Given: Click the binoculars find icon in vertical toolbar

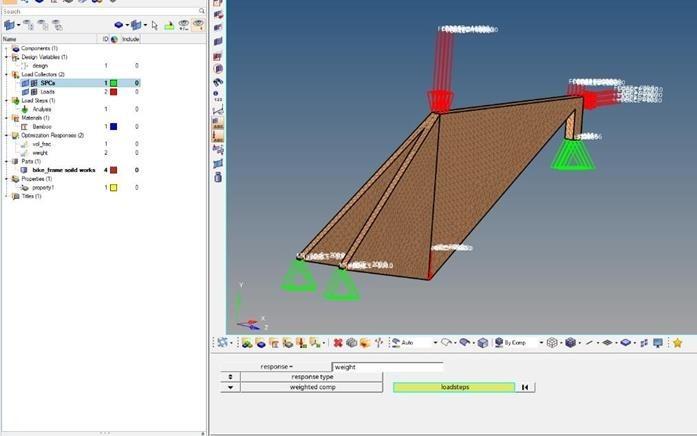Looking at the screenshot, I should tap(218, 81).
